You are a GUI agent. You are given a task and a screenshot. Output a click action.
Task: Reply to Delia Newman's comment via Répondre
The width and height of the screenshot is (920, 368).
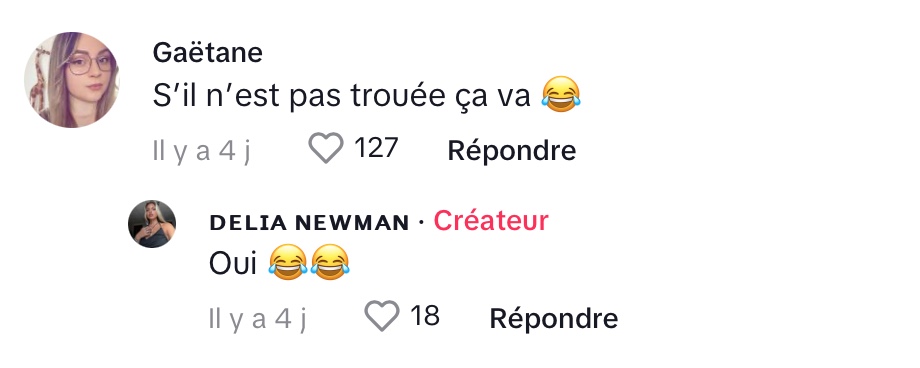coord(554,318)
